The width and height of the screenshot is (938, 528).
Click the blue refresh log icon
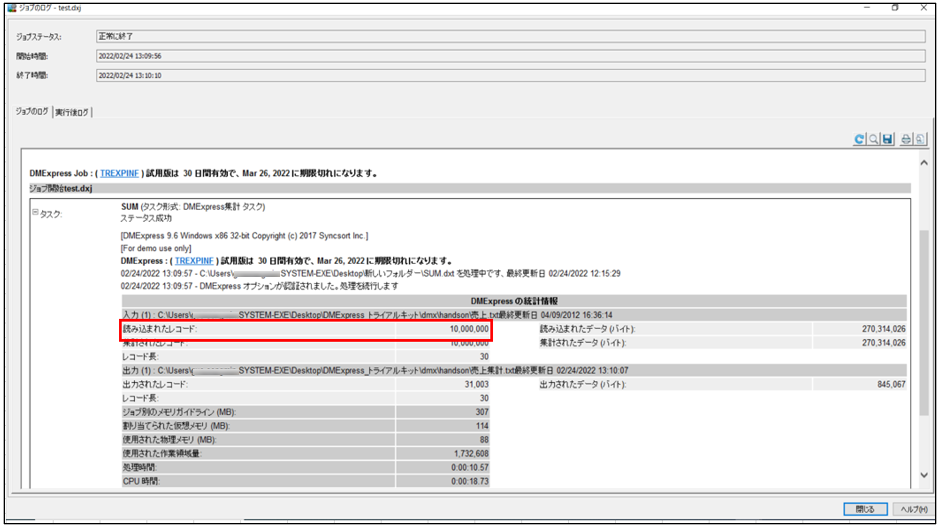coord(858,140)
